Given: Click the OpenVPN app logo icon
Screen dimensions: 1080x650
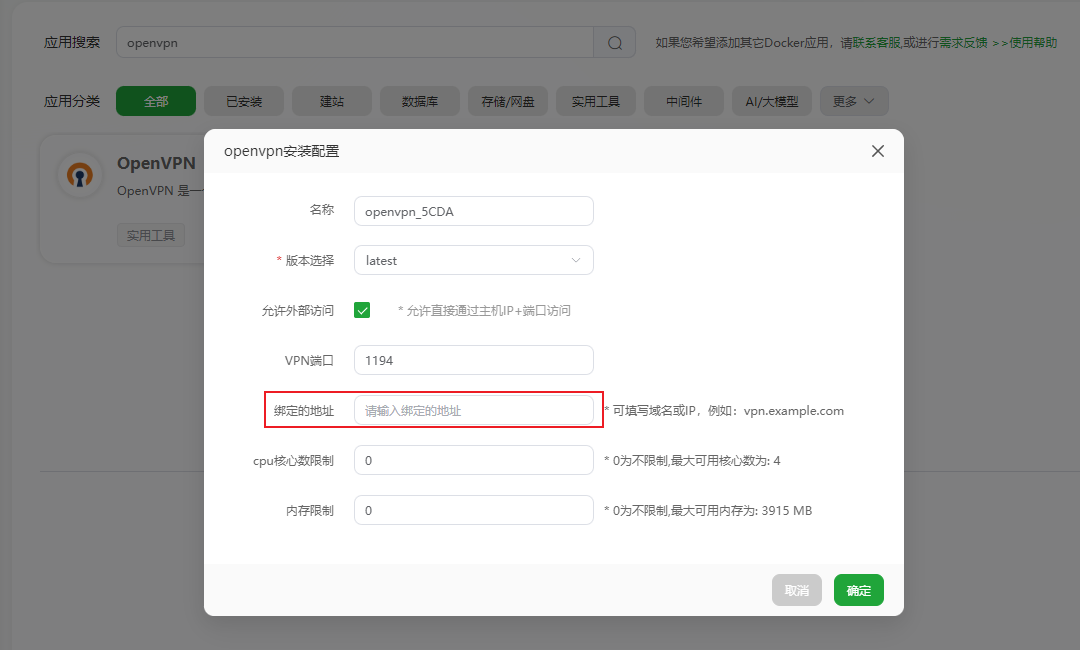Looking at the screenshot, I should [x=80, y=175].
